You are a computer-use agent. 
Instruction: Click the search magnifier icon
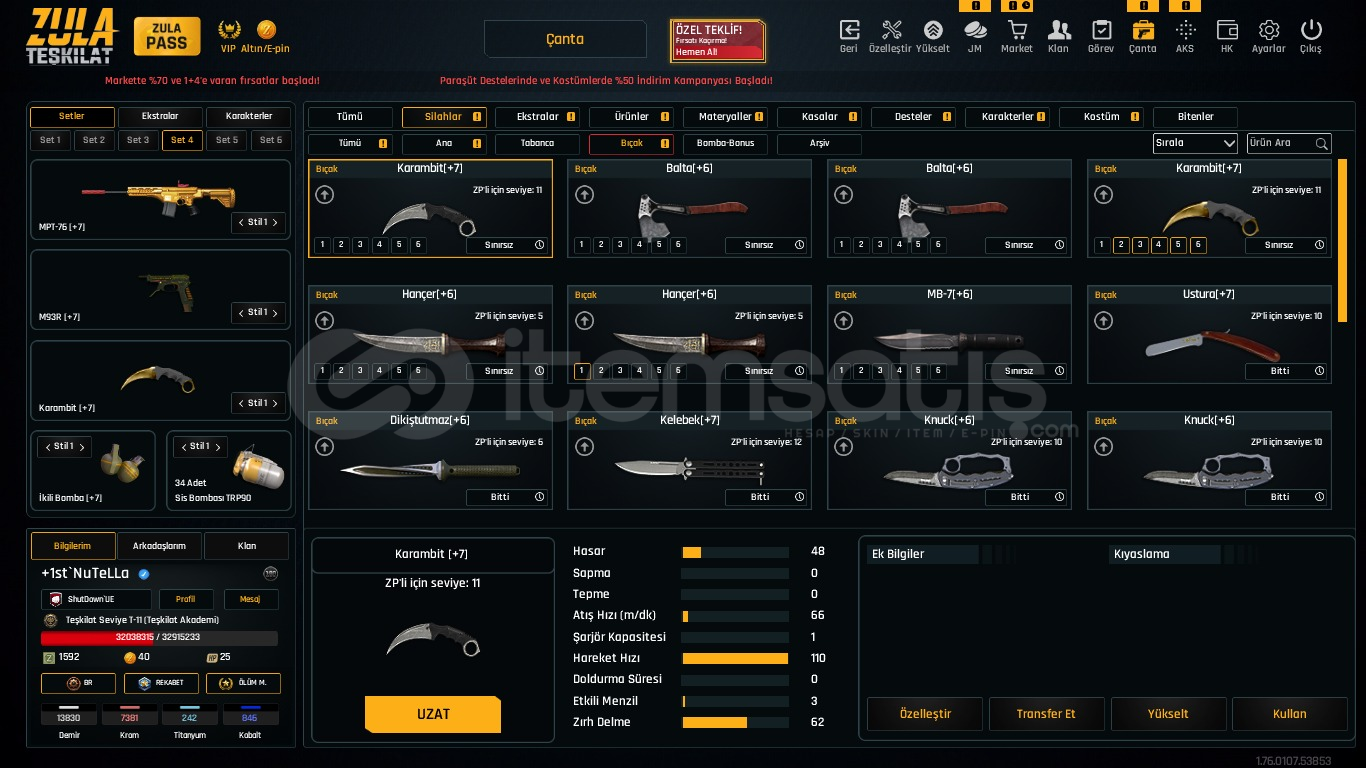coord(1321,143)
